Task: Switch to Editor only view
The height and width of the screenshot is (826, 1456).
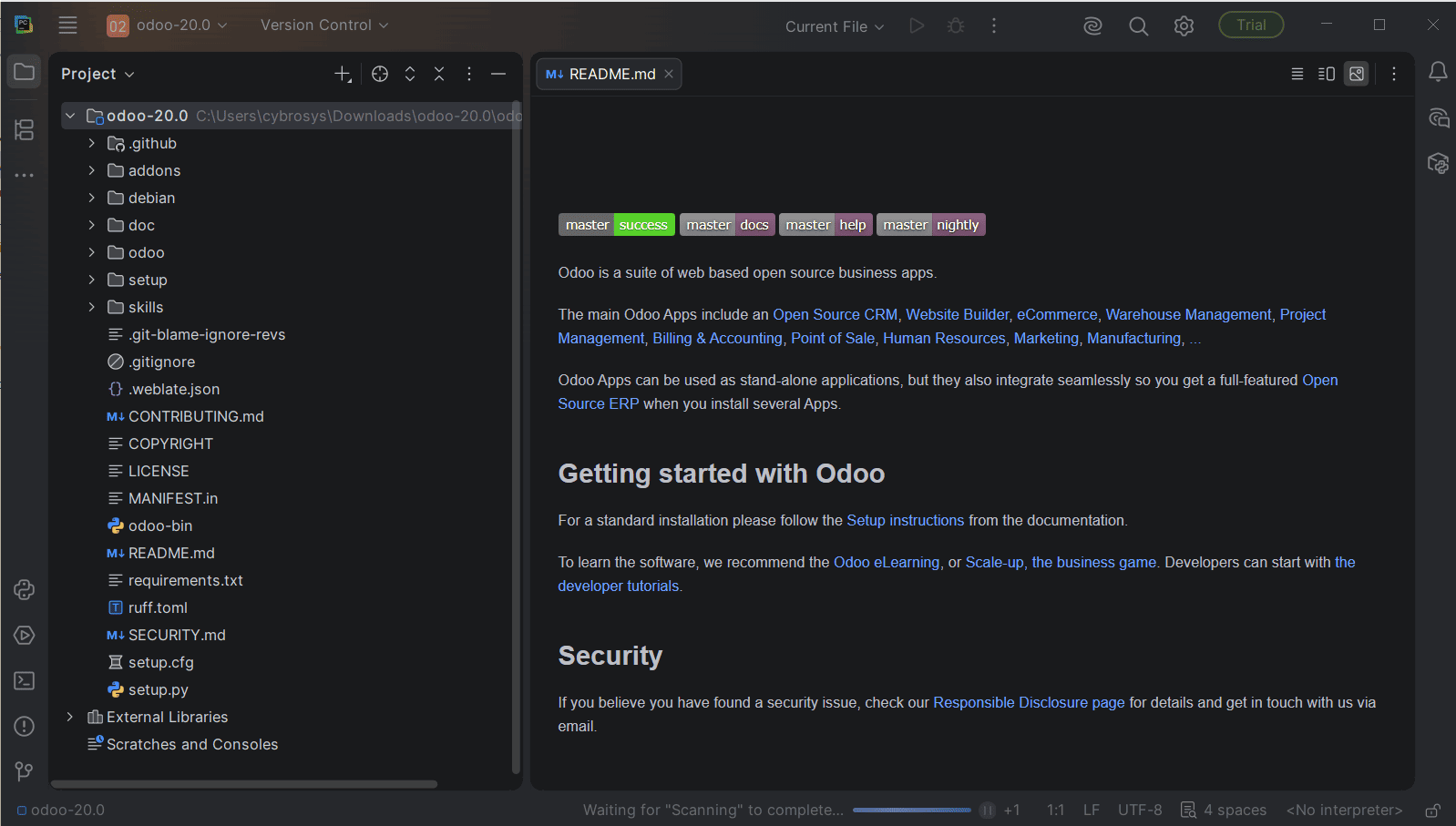Action: 1297,74
